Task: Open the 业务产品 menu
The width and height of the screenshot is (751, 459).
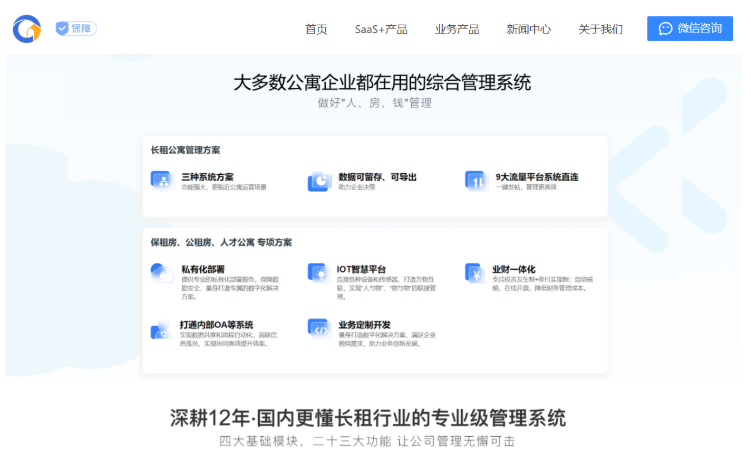Action: pyautogui.click(x=457, y=29)
